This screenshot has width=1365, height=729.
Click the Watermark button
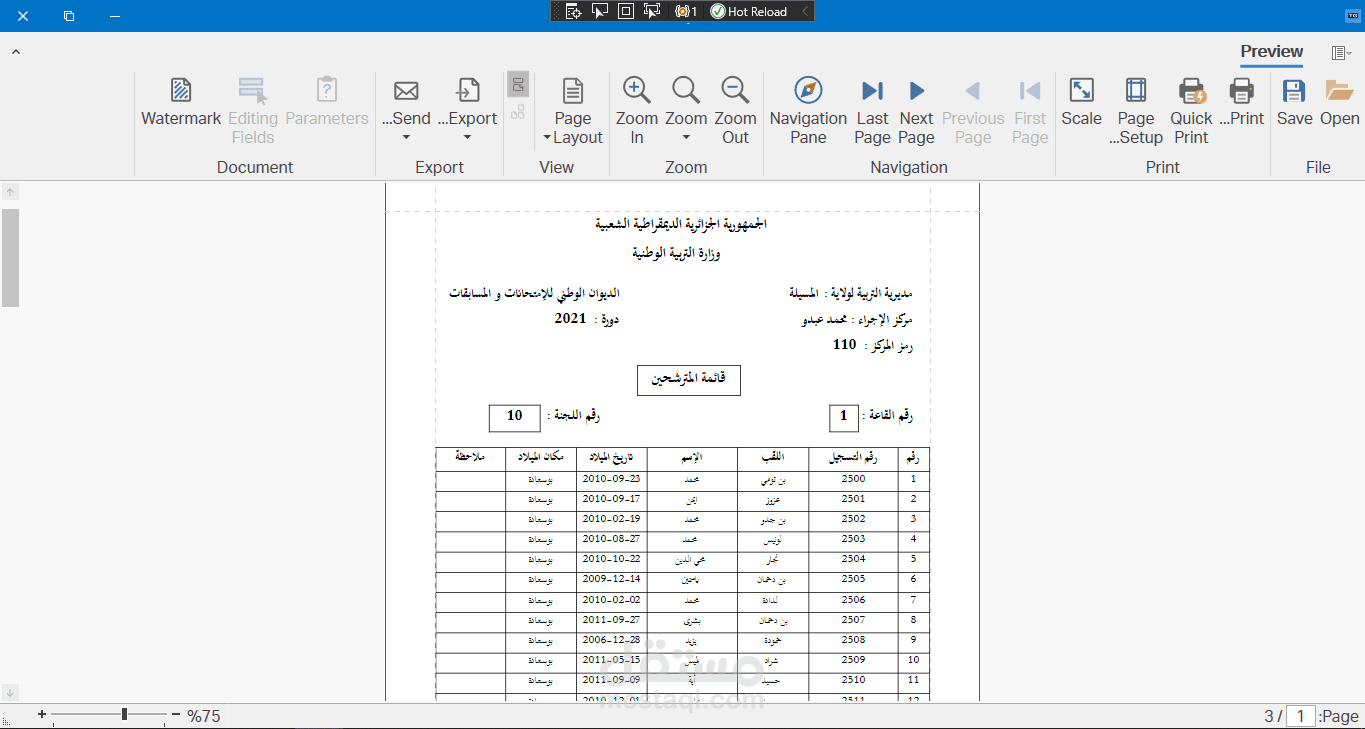[181, 103]
